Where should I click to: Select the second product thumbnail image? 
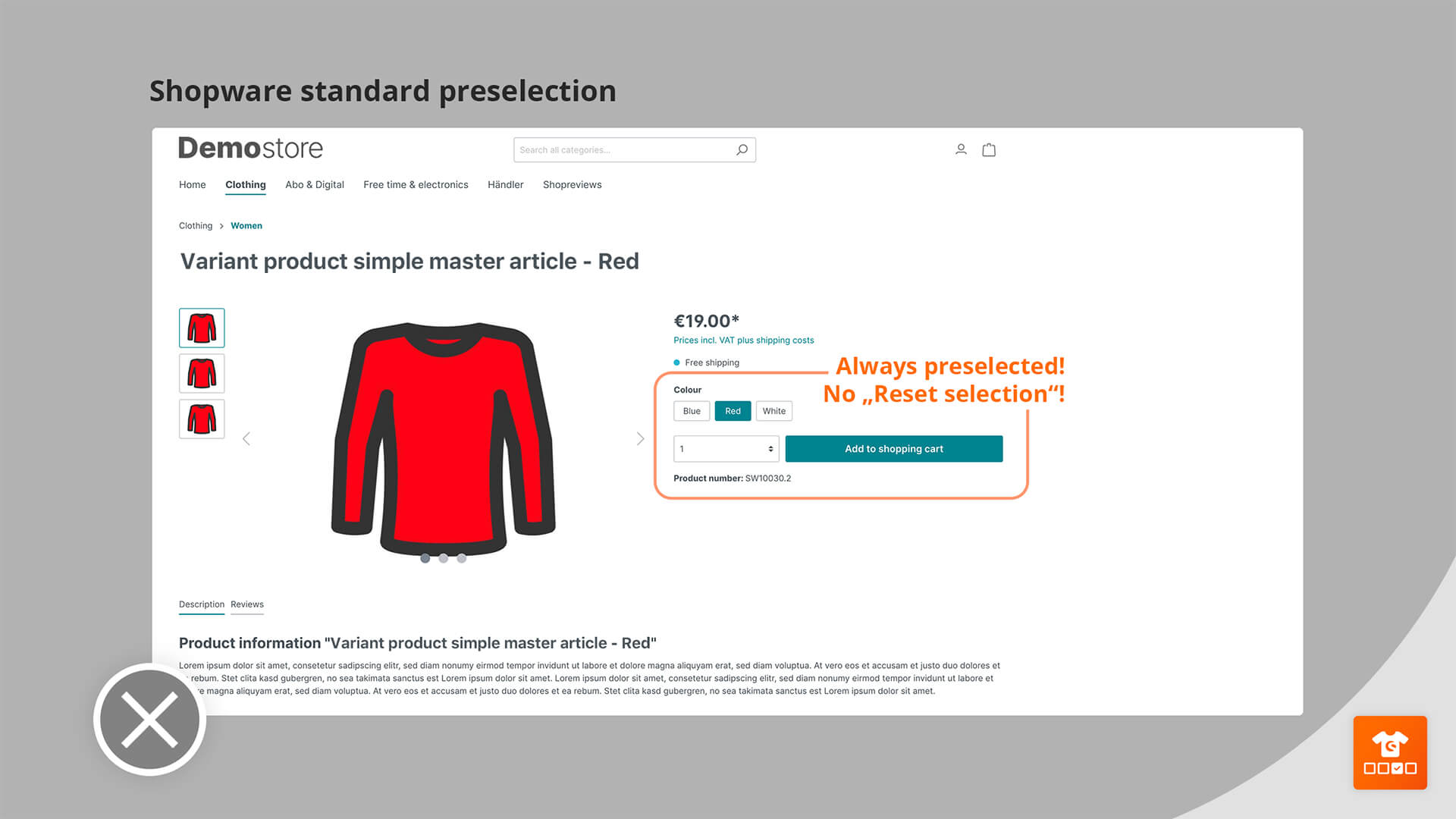tap(200, 373)
